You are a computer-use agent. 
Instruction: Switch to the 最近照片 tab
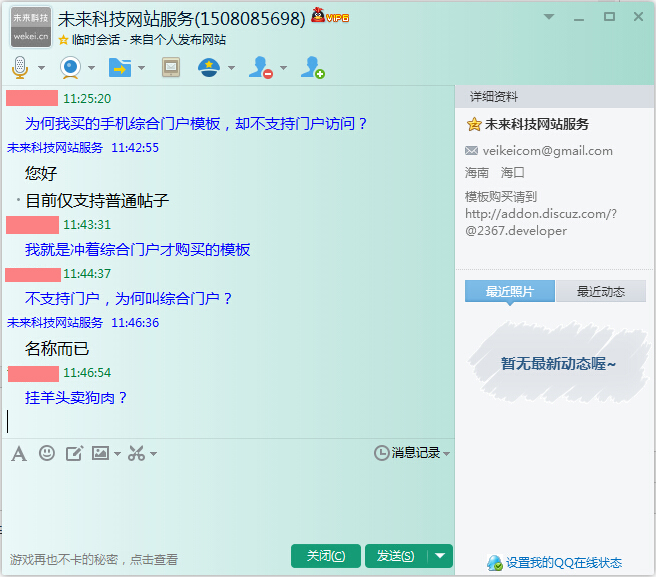[x=510, y=291]
